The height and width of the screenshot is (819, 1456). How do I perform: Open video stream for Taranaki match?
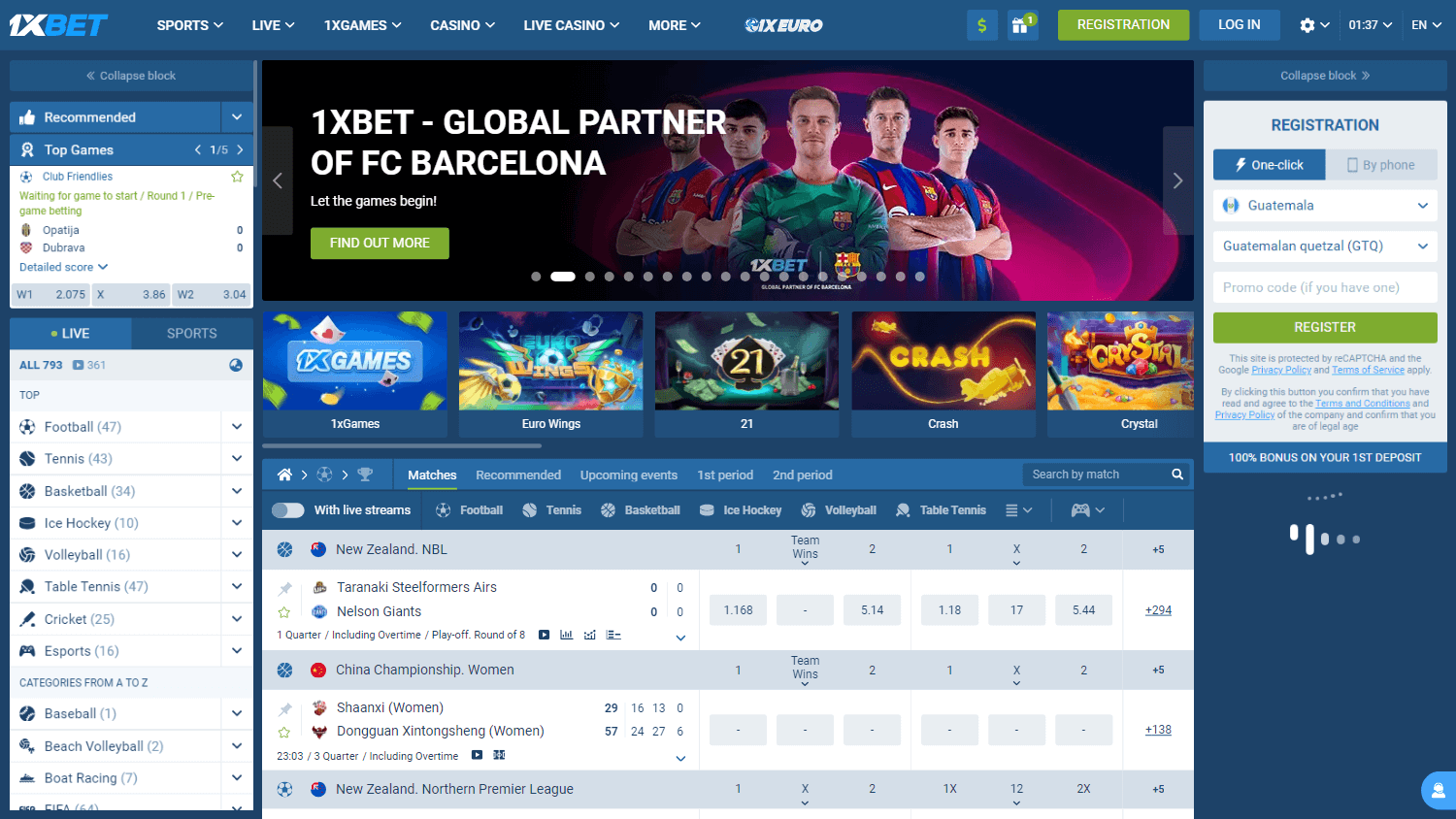point(544,635)
